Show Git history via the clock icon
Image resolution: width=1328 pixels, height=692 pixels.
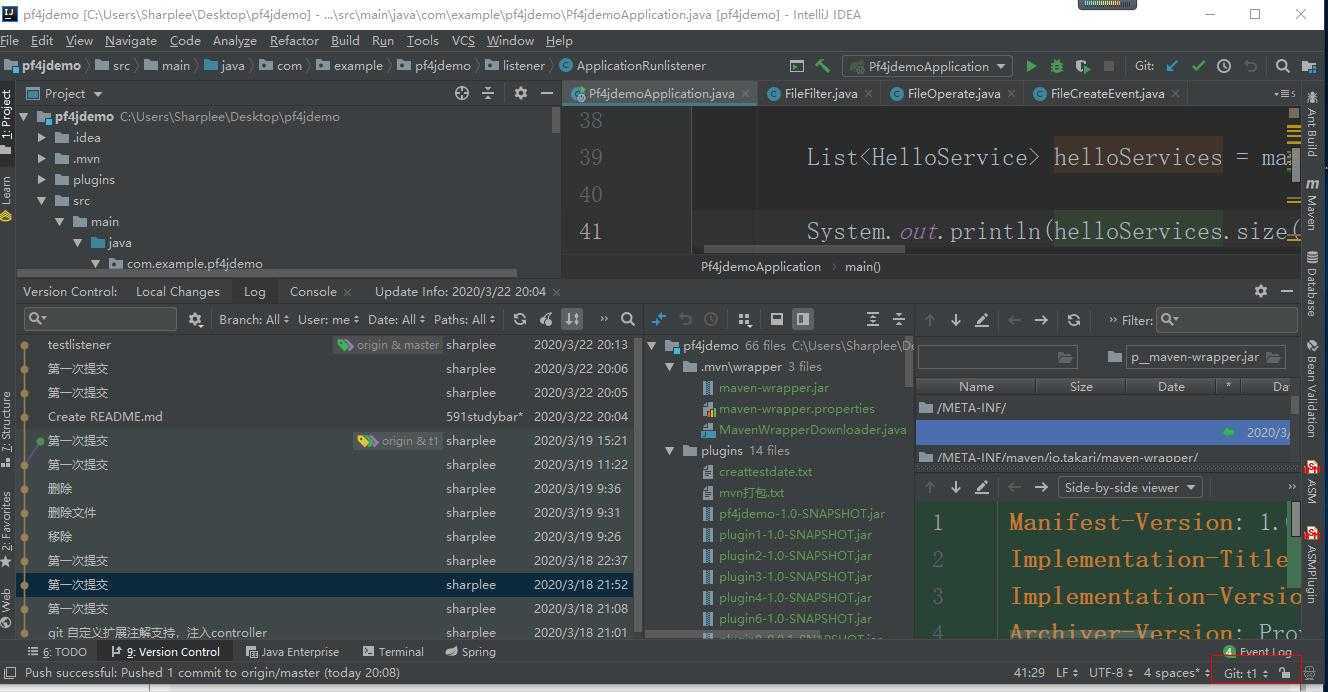pyautogui.click(x=1224, y=66)
